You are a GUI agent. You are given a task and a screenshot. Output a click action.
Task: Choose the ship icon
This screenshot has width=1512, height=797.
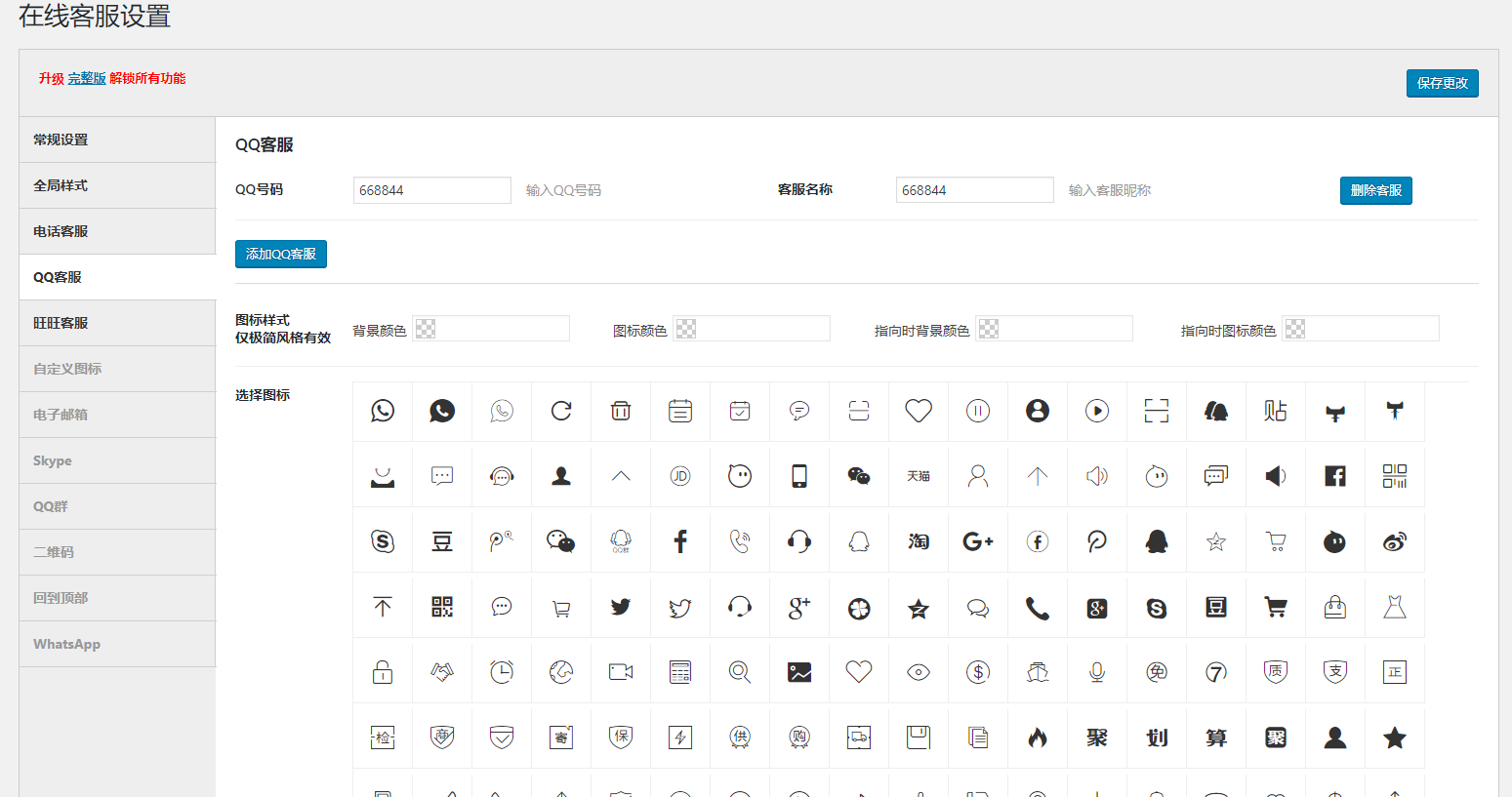tap(1038, 672)
